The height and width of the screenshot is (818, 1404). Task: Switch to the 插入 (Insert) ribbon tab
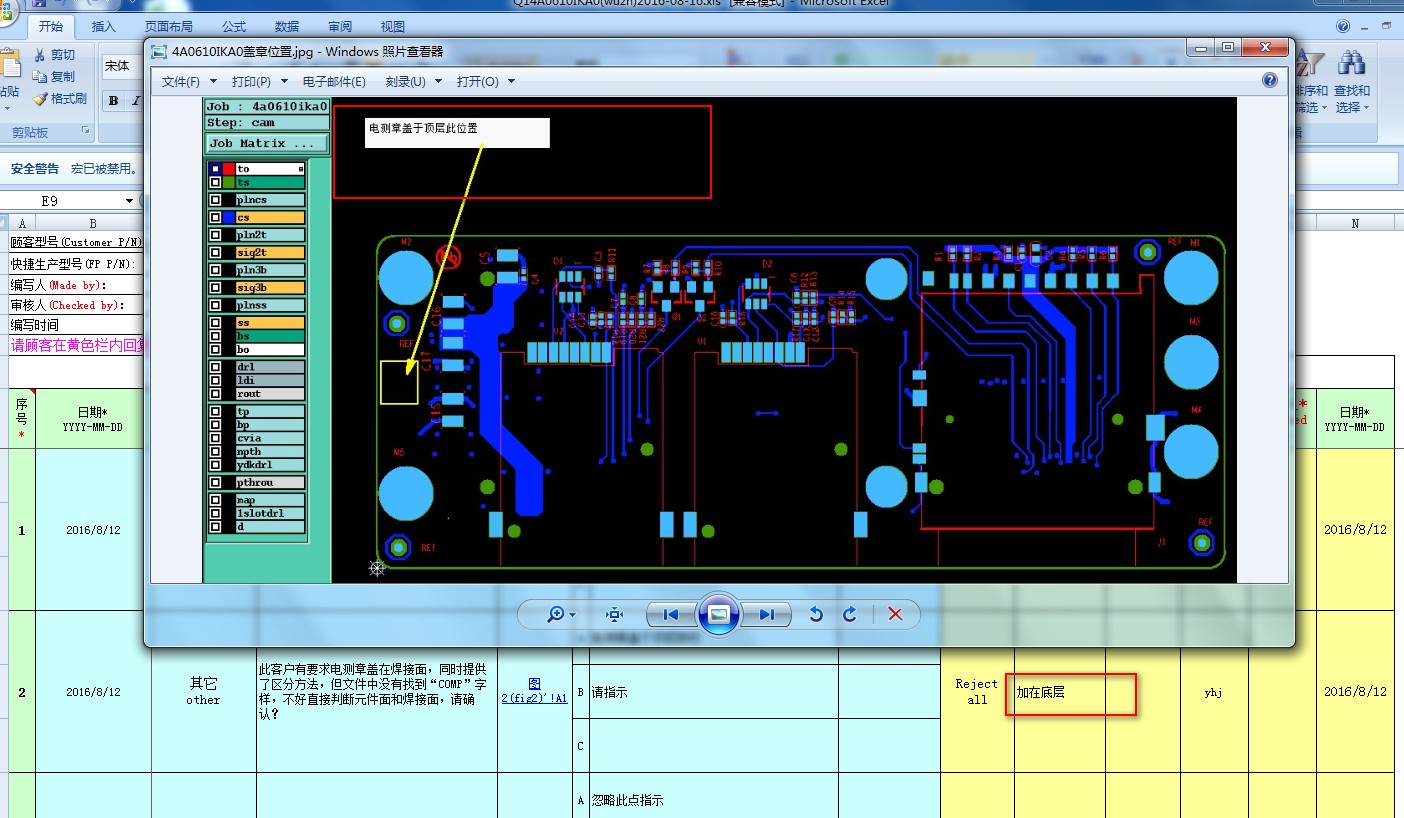[103, 27]
